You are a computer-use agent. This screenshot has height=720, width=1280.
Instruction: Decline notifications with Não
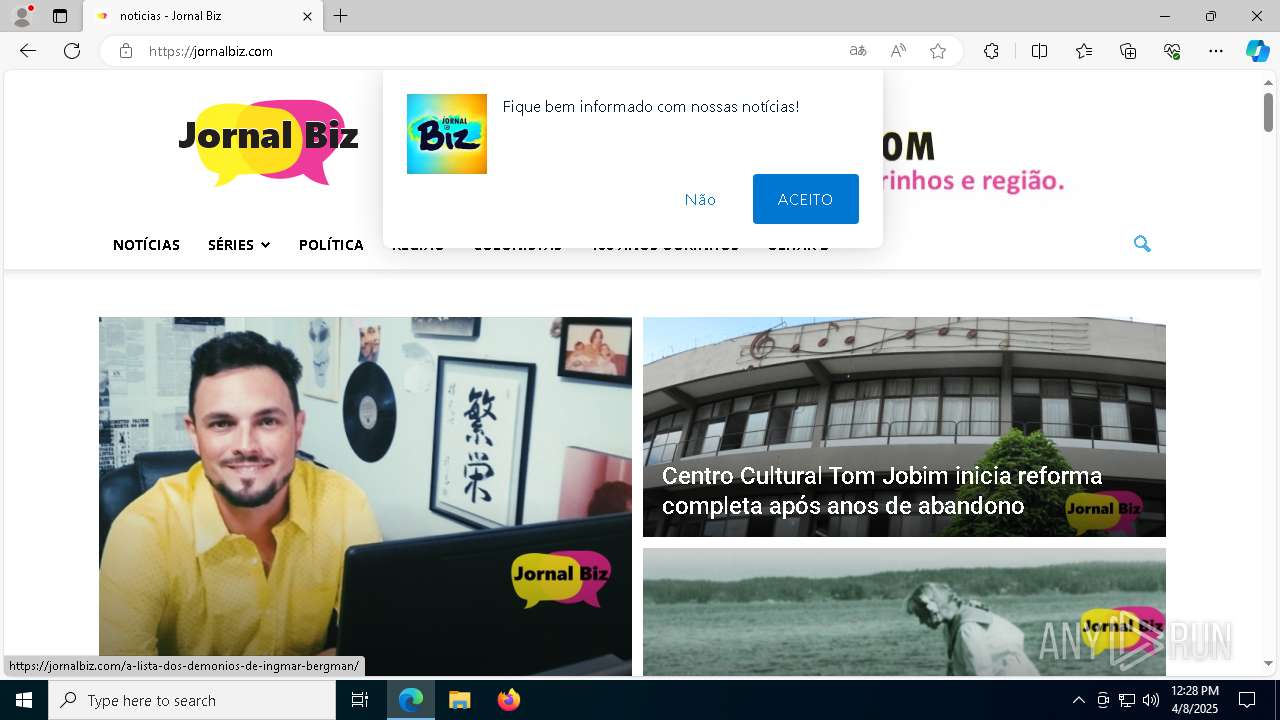[700, 199]
